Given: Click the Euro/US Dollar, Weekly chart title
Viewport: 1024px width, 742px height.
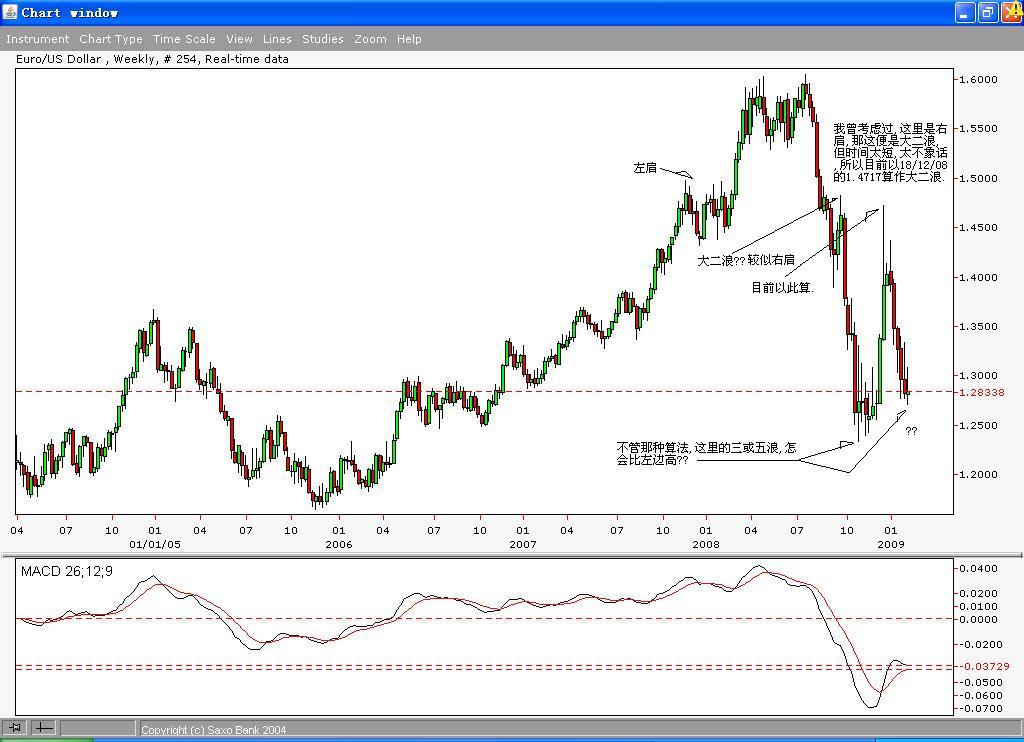Looking at the screenshot, I should pos(152,59).
